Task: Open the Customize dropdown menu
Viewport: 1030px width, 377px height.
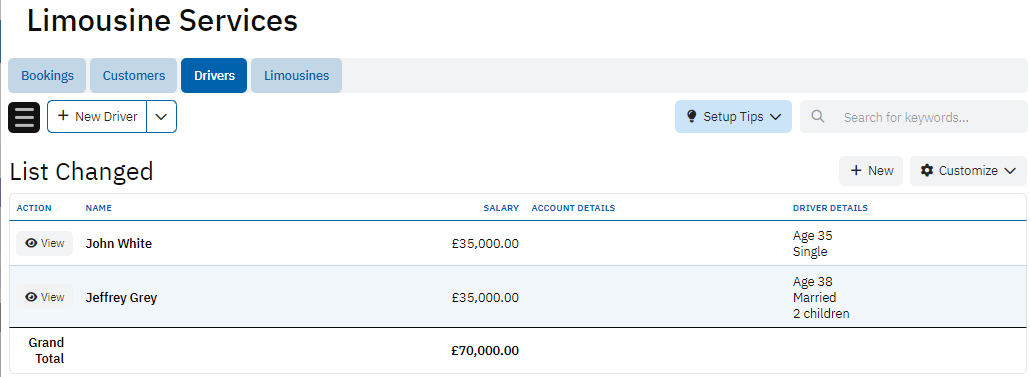Action: point(968,171)
